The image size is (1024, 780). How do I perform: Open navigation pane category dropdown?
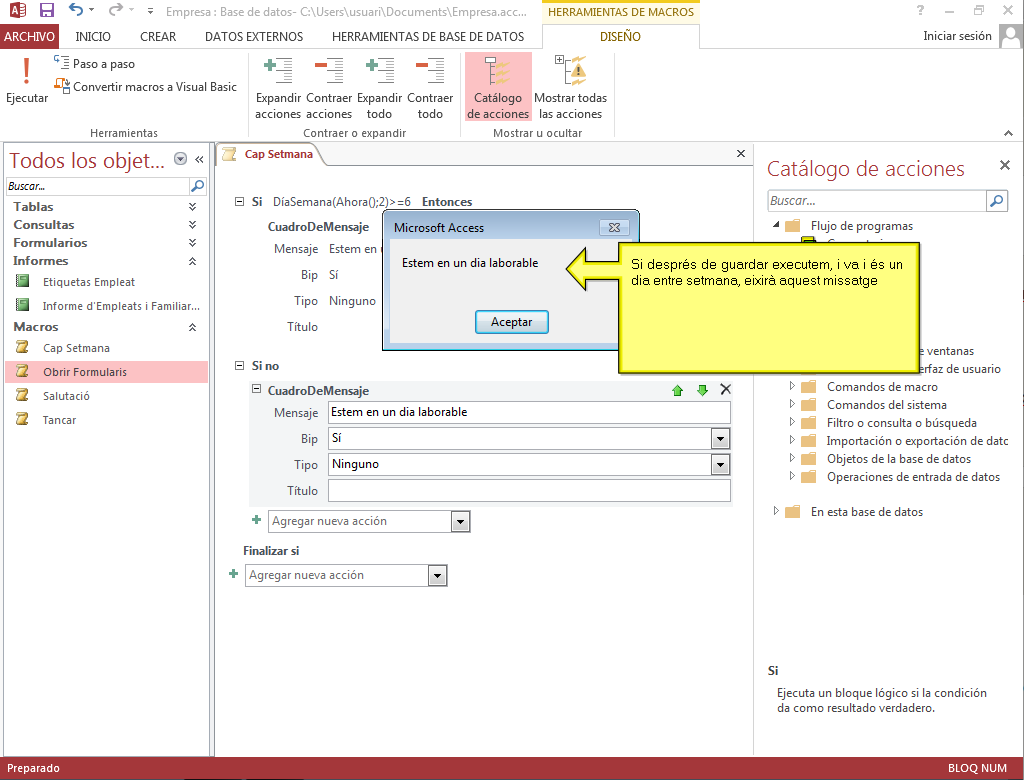coord(181,159)
